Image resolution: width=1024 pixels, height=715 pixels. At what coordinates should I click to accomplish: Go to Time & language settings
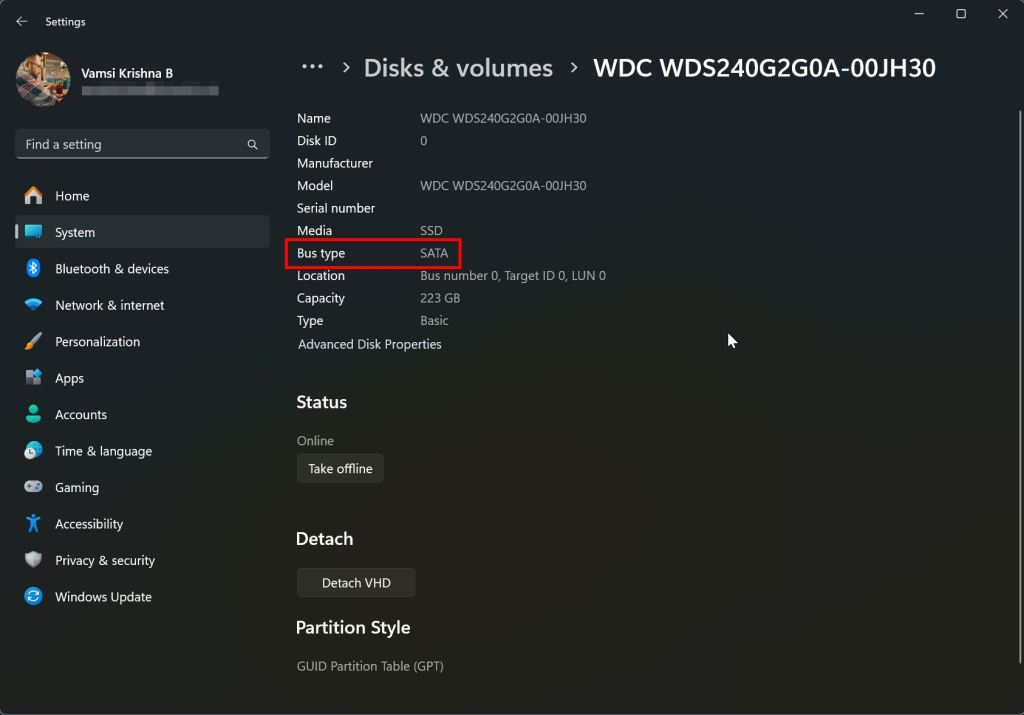click(x=142, y=451)
